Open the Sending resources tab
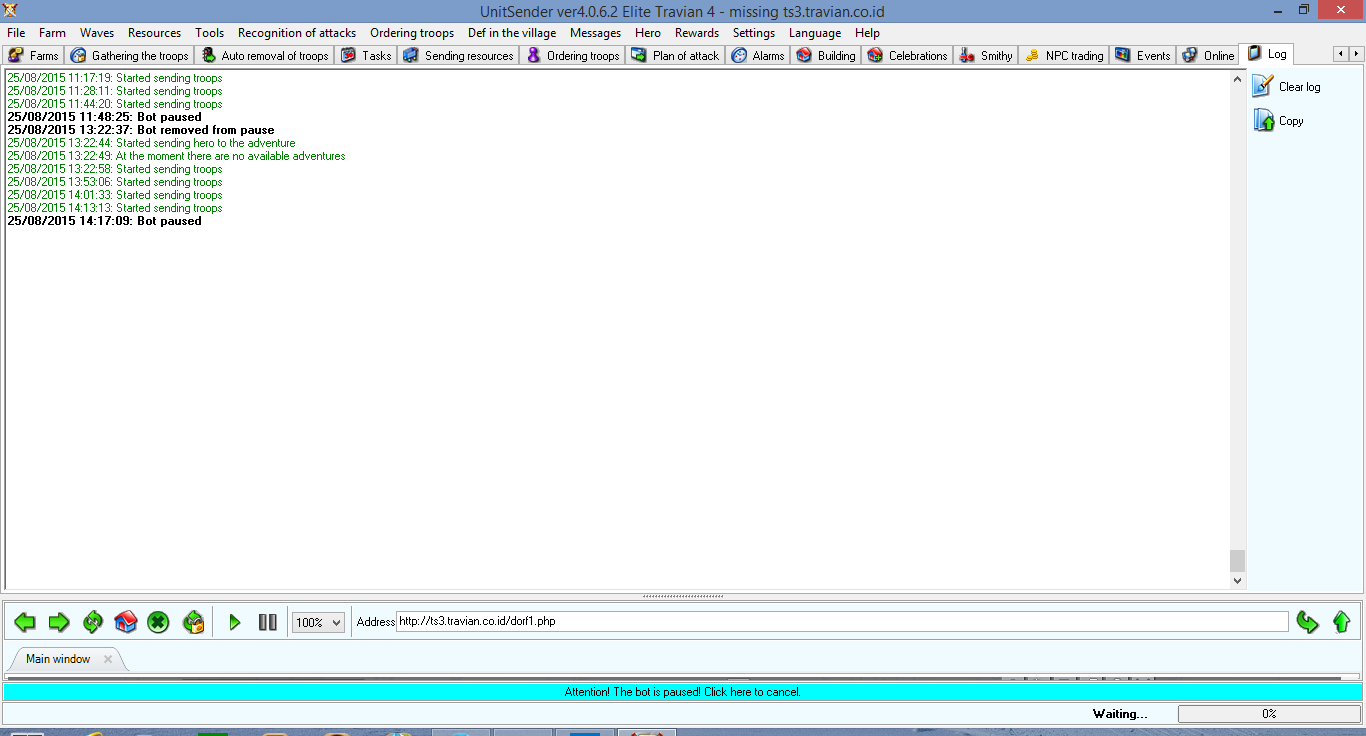 pyautogui.click(x=458, y=56)
